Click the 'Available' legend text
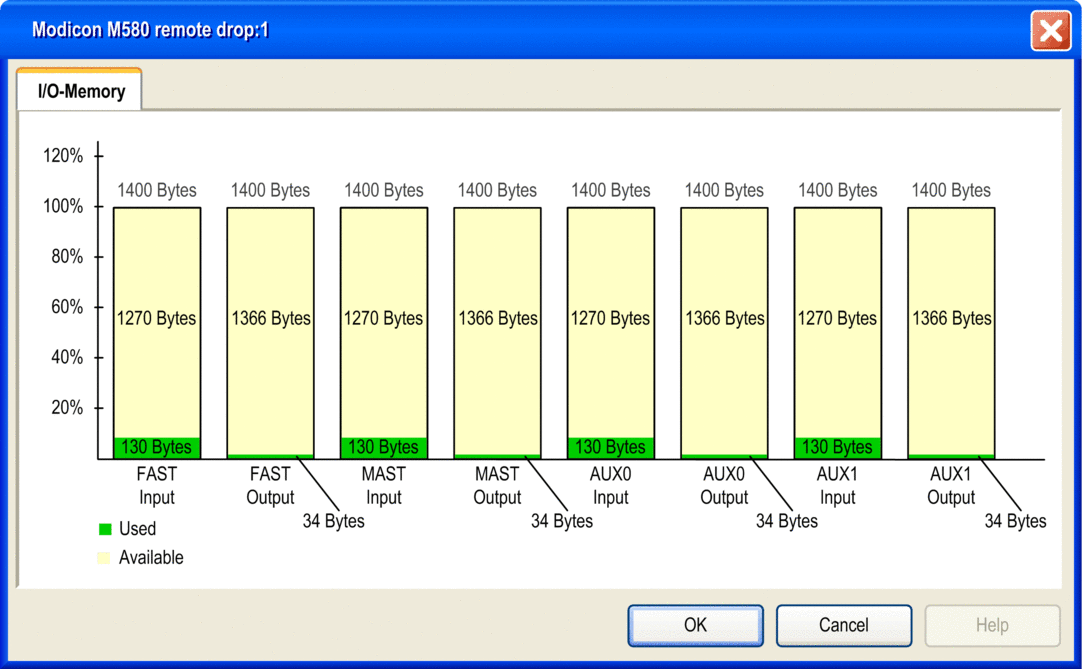 [151, 558]
